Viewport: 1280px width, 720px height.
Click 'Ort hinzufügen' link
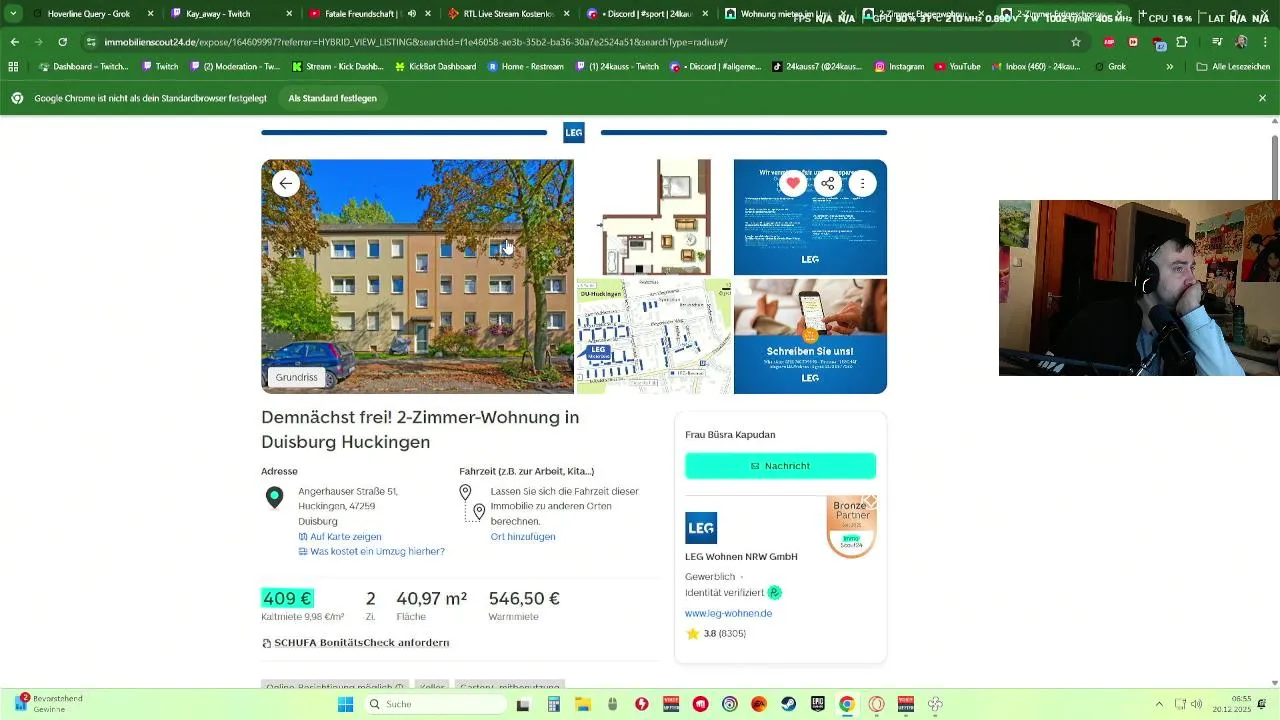click(523, 537)
